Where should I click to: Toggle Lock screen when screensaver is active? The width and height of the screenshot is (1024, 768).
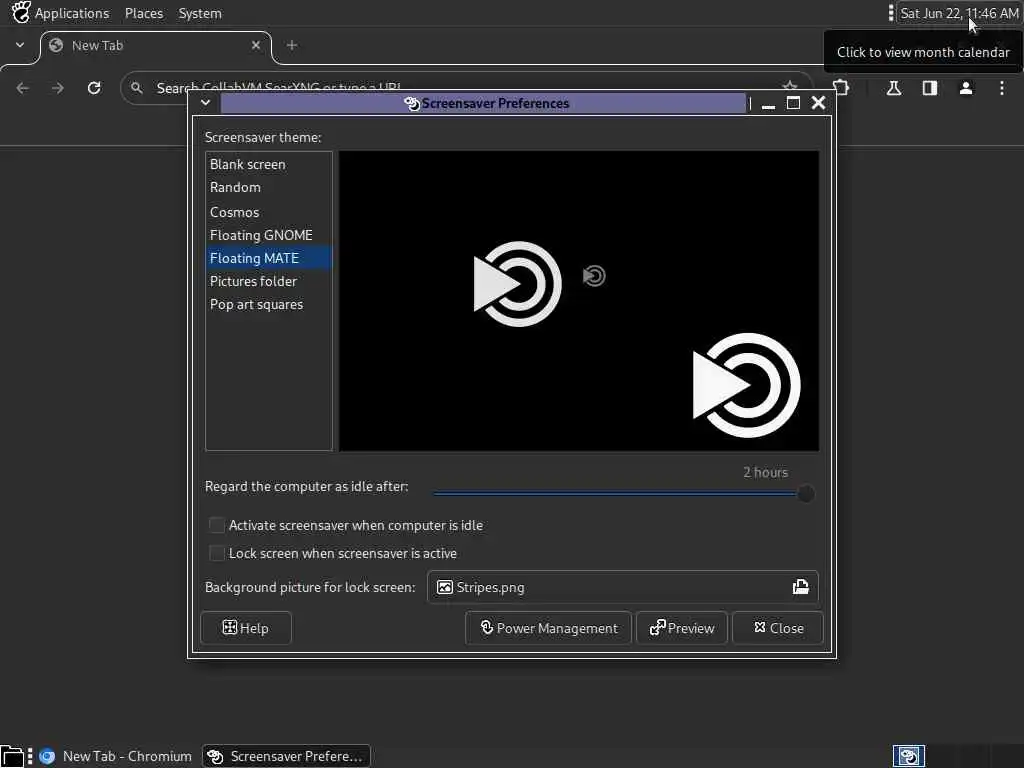332,553
